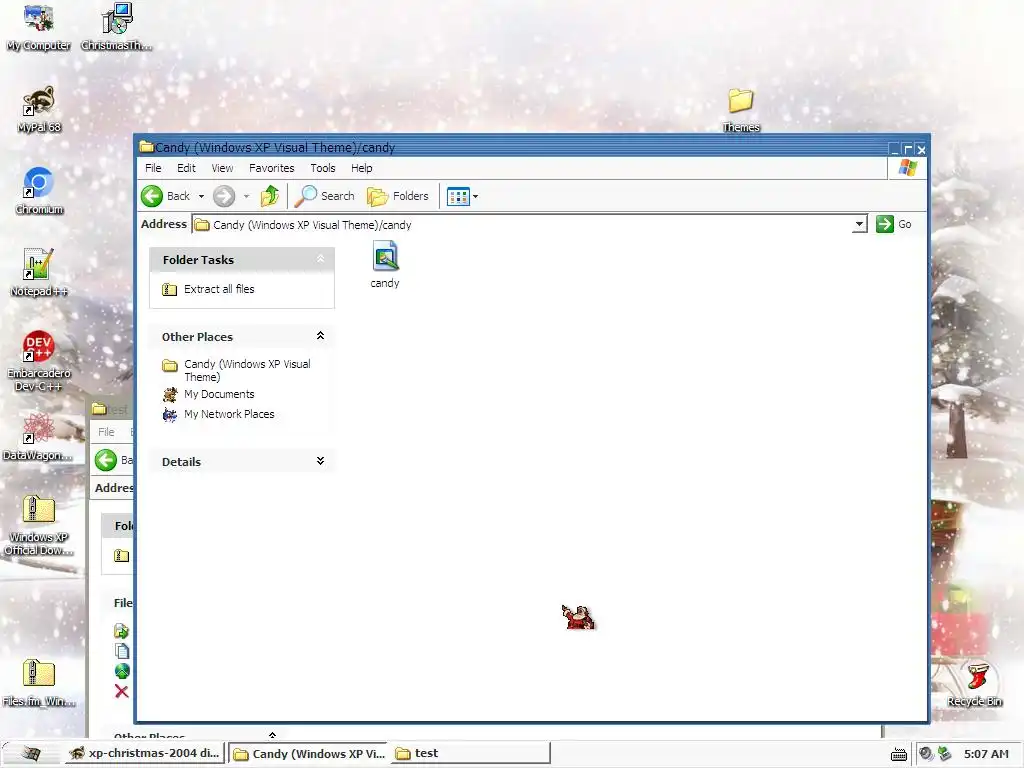The image size is (1024, 768).
Task: Toggle the Folders pane
Action: [398, 196]
